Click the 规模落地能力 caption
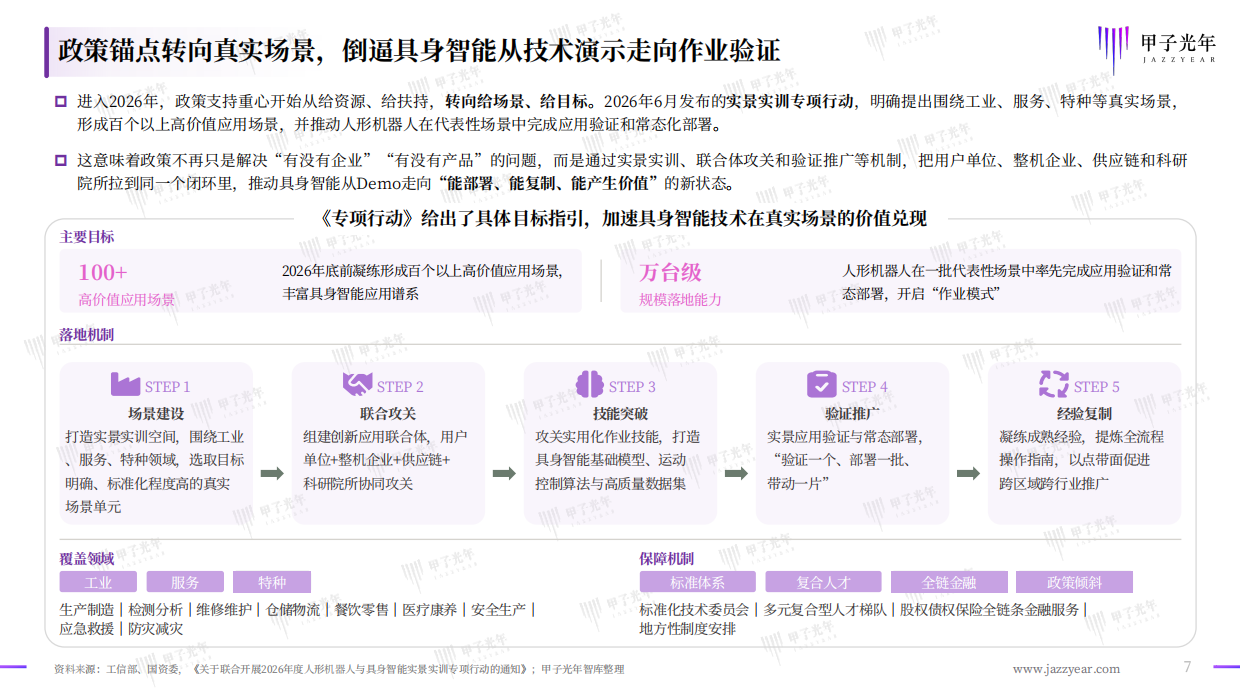 point(681,299)
